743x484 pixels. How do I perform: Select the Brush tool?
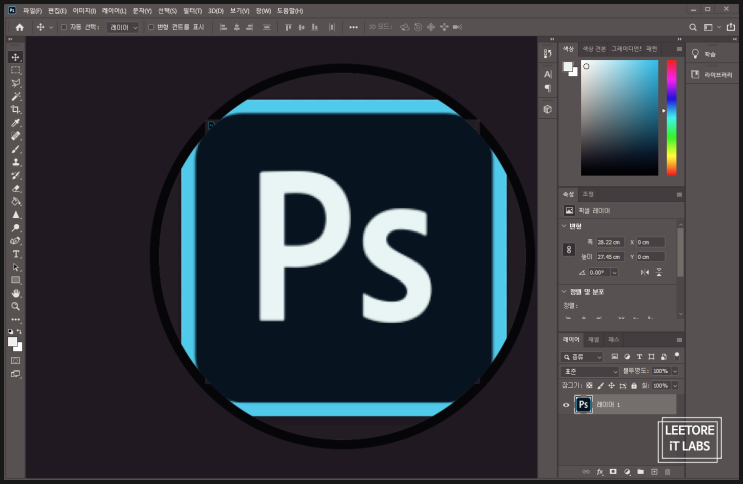point(16,149)
